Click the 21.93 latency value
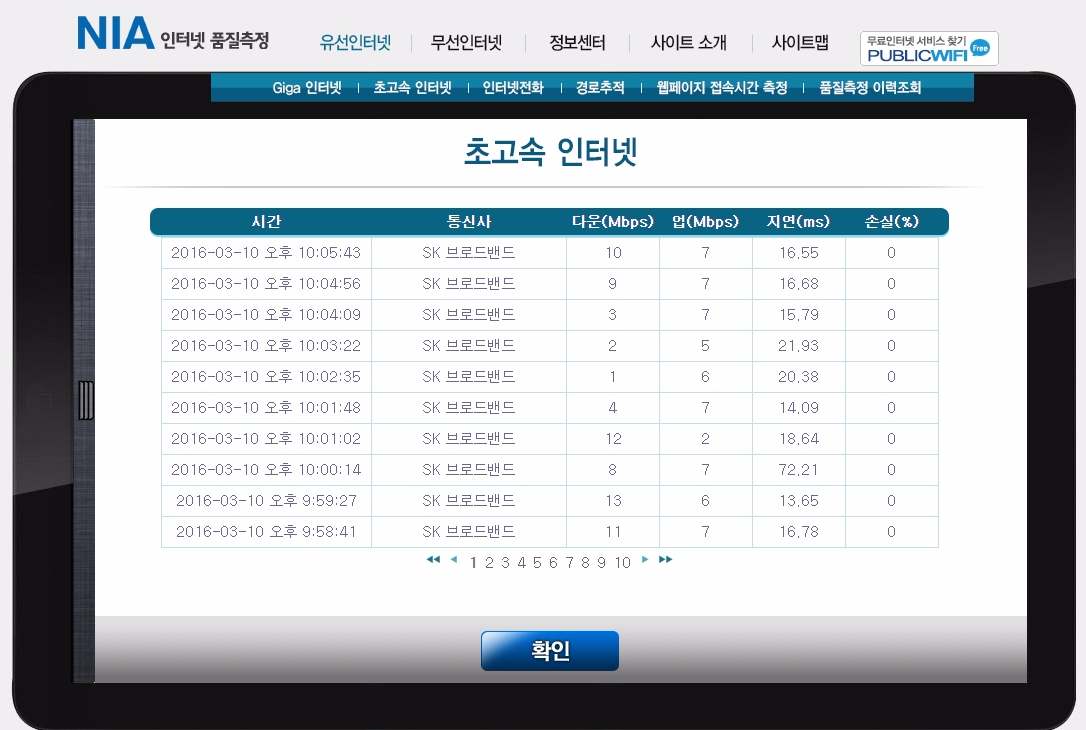1086x730 pixels. [799, 346]
